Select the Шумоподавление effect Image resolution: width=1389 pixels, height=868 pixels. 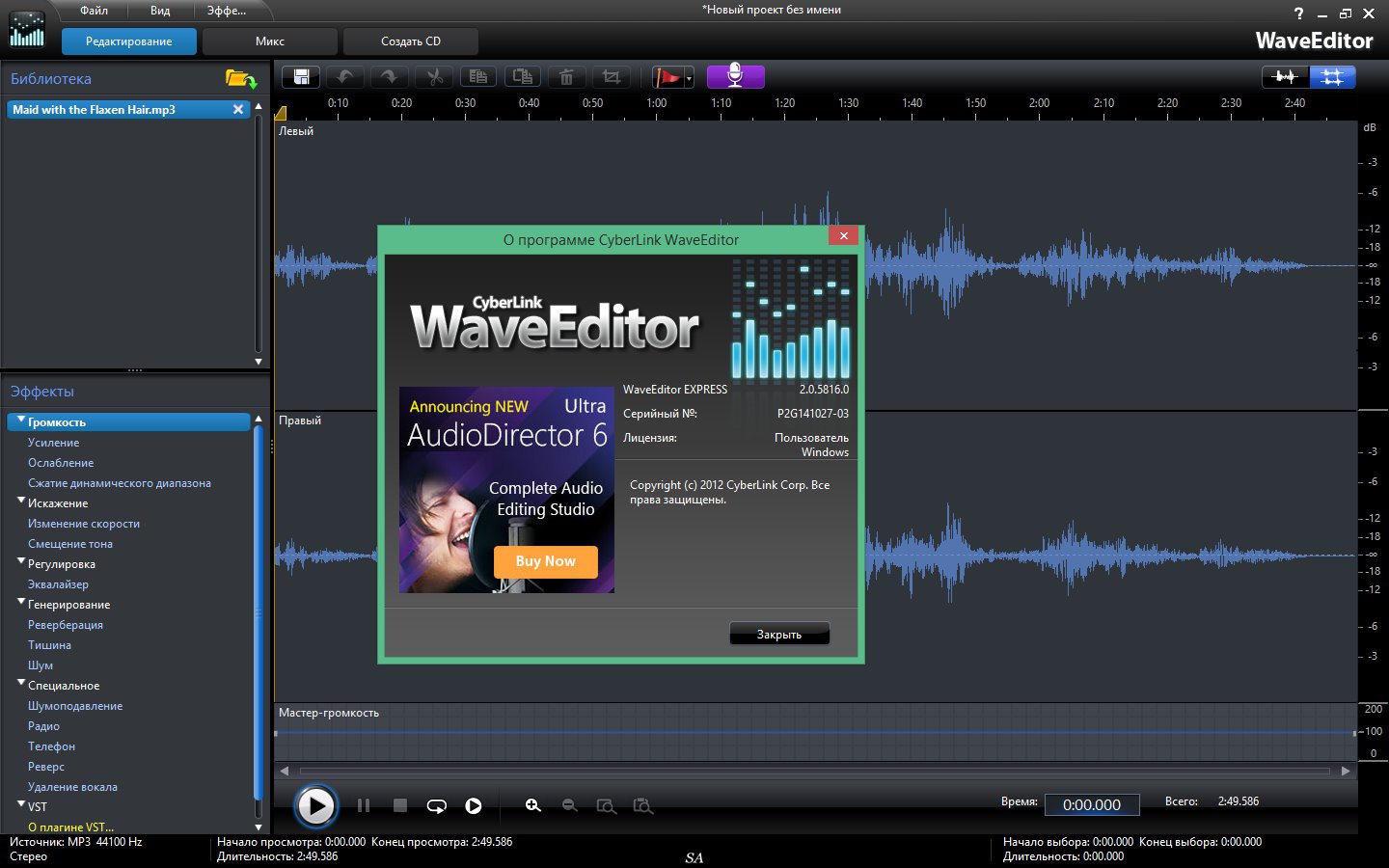(x=75, y=706)
